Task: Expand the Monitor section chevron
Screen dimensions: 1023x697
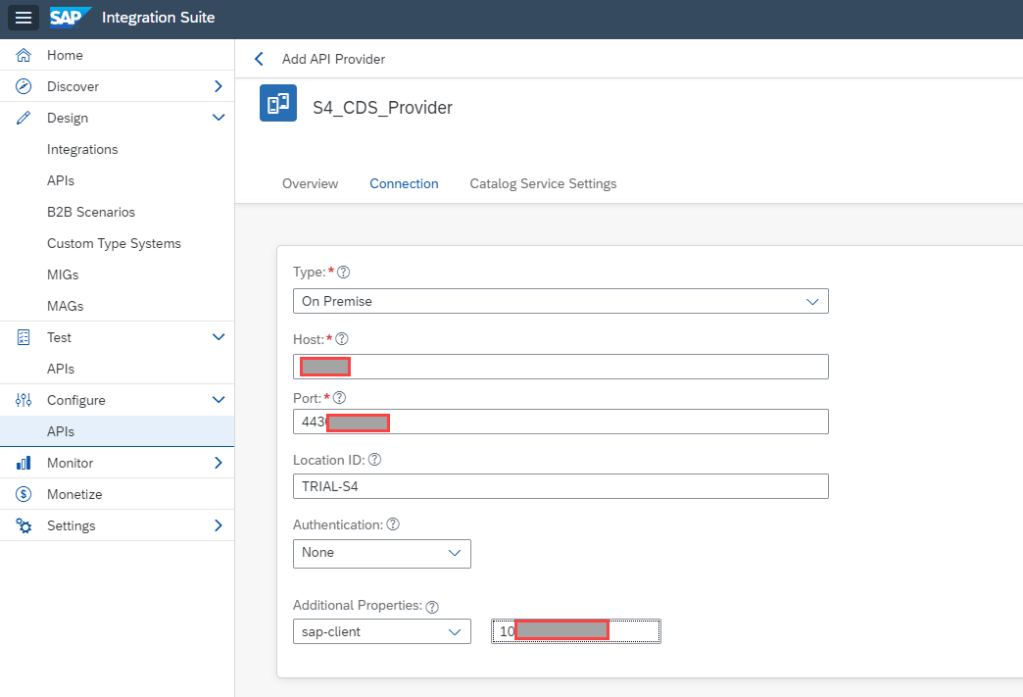Action: pyautogui.click(x=218, y=463)
